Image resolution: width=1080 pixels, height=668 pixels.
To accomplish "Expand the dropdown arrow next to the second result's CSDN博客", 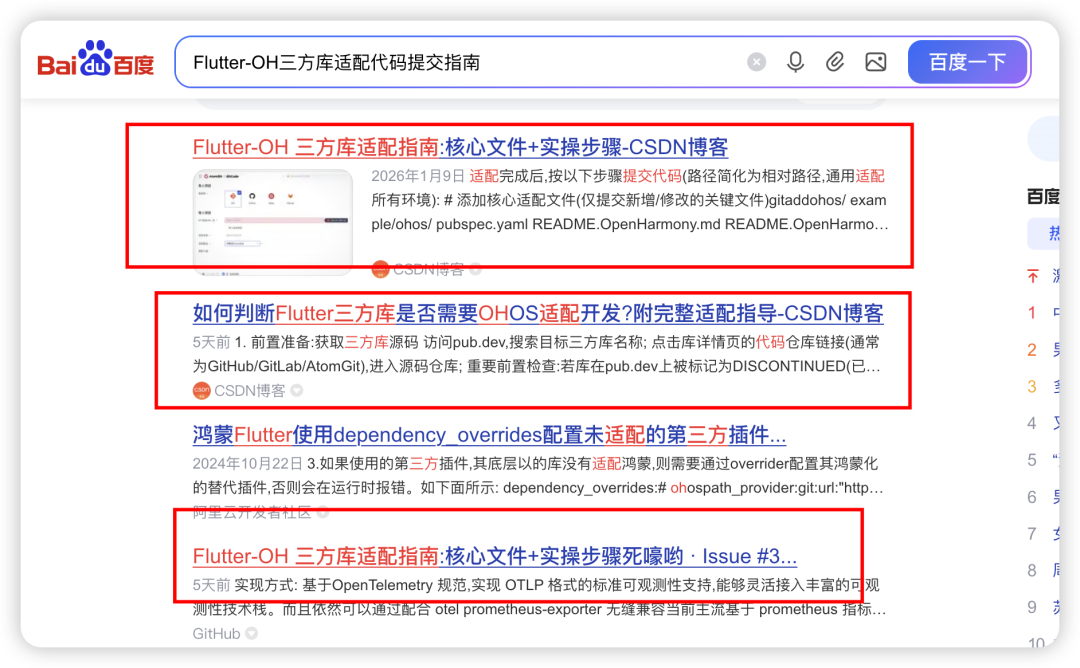I will (297, 390).
